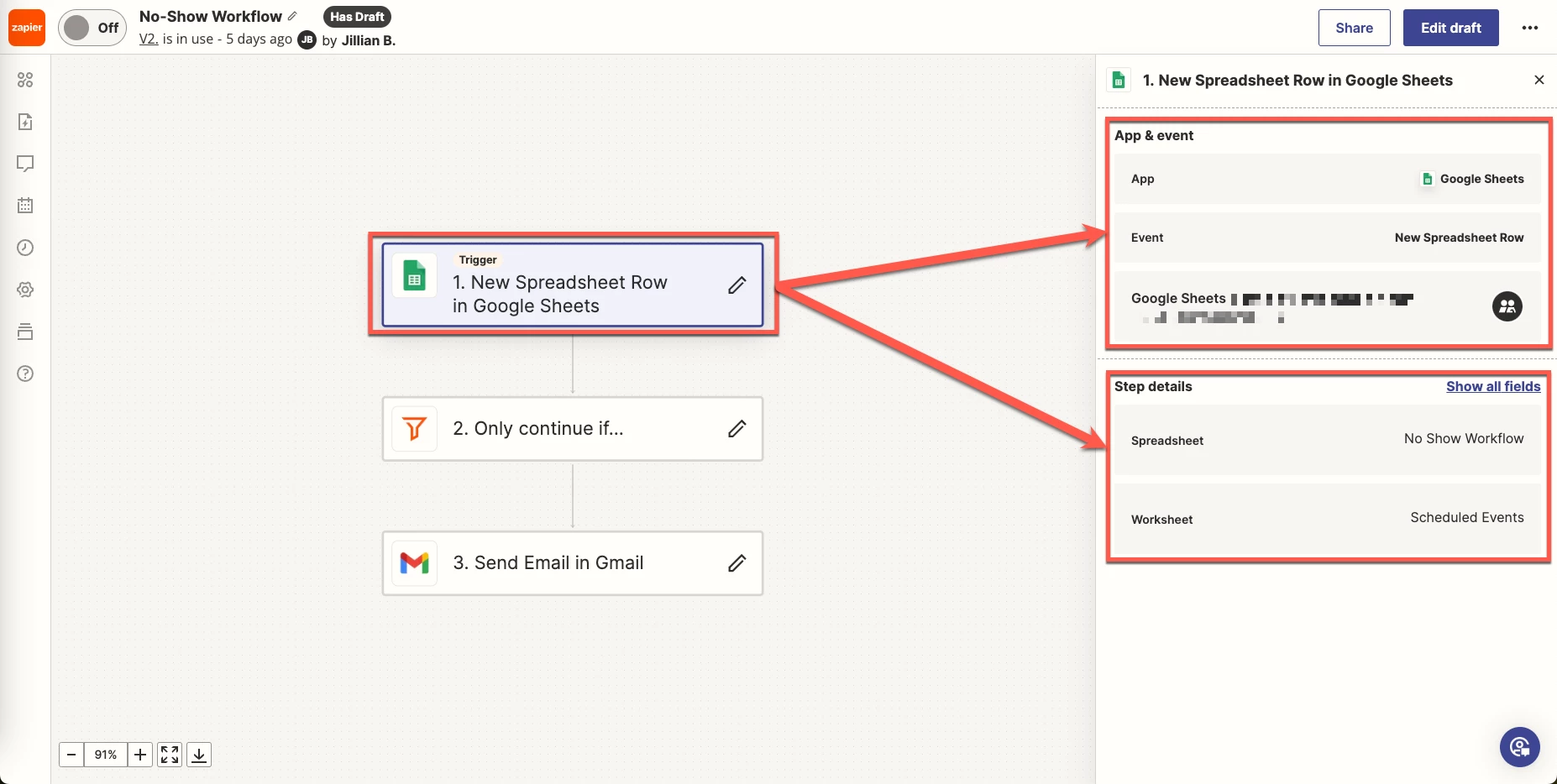Open the comments sidebar icon
The width and height of the screenshot is (1557, 784).
tap(25, 164)
